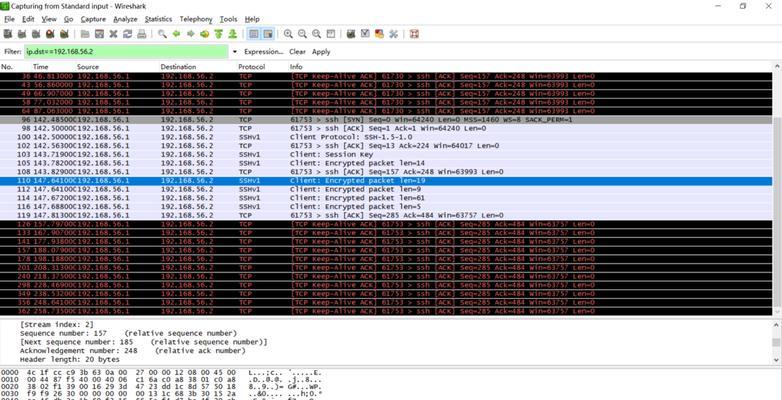Select packet 105 Encrypted packet len=14

386,163
